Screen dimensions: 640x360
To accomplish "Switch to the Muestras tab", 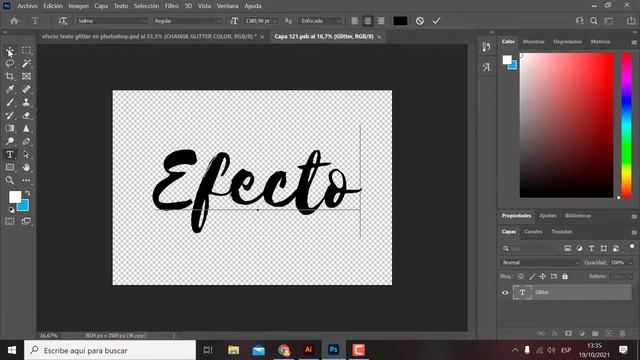I will coord(533,42).
